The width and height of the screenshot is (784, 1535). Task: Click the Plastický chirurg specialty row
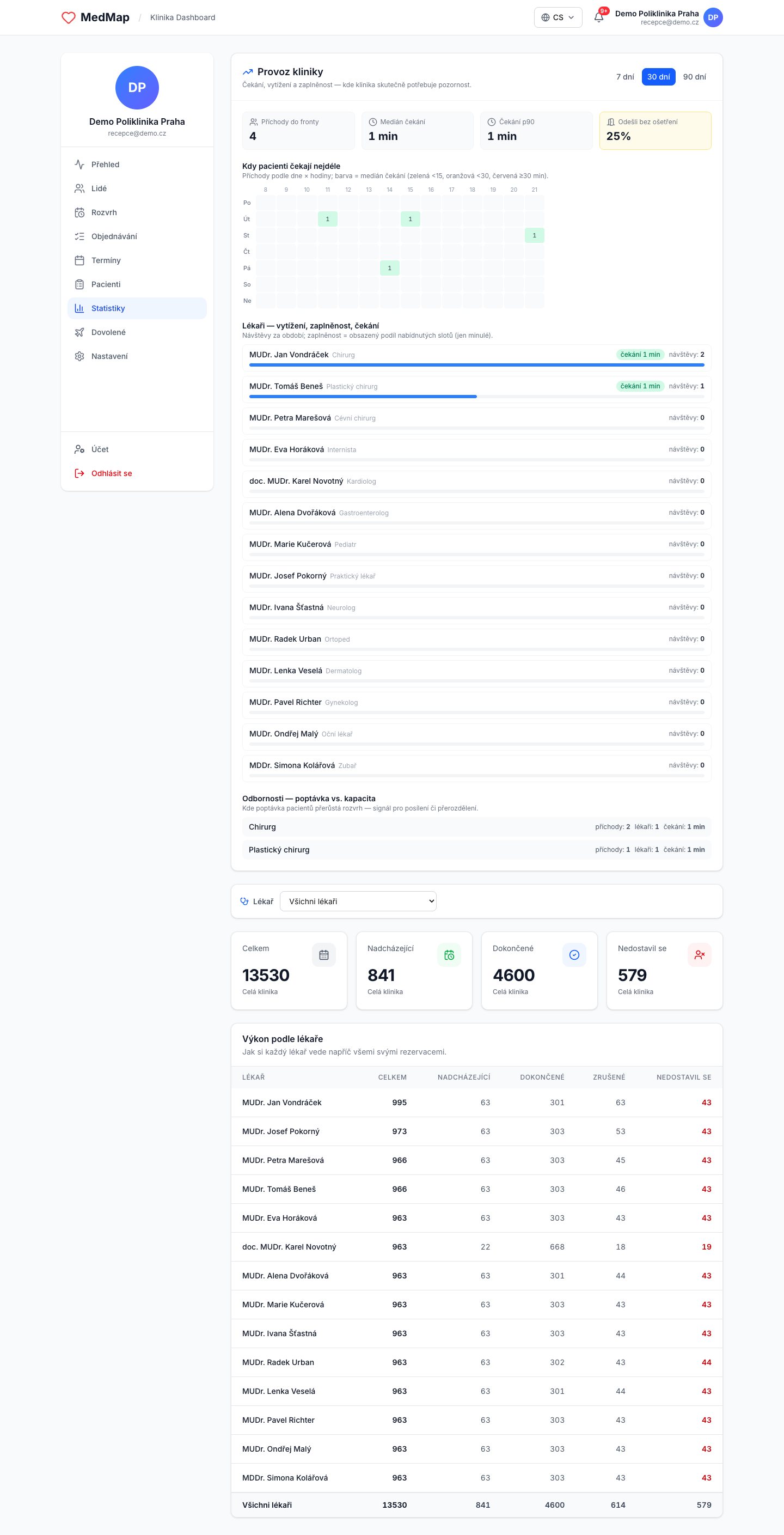[x=476, y=850]
